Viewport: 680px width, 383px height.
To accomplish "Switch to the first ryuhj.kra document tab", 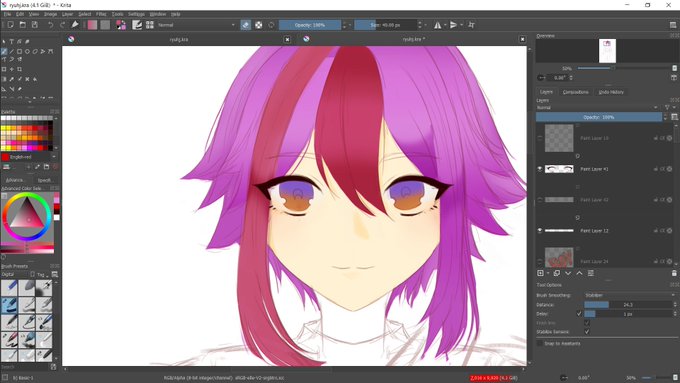I will tap(179, 39).
